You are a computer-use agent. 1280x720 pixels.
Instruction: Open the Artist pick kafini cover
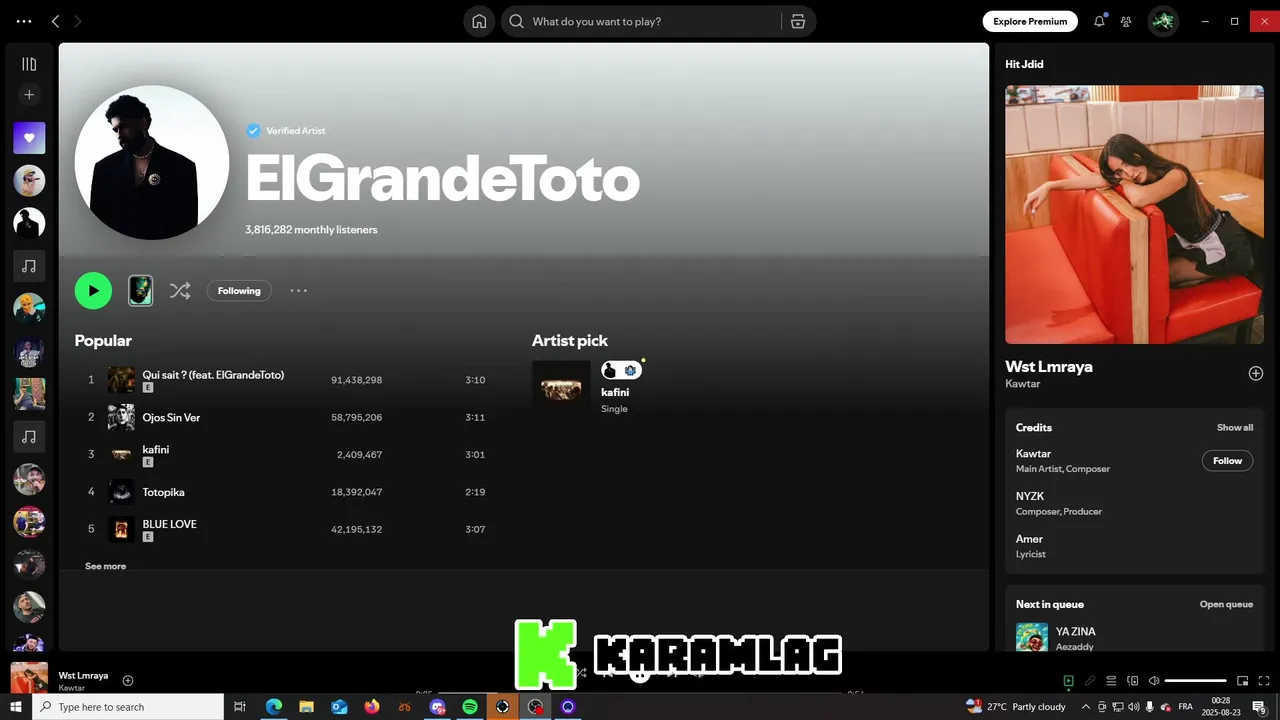pyautogui.click(x=561, y=390)
